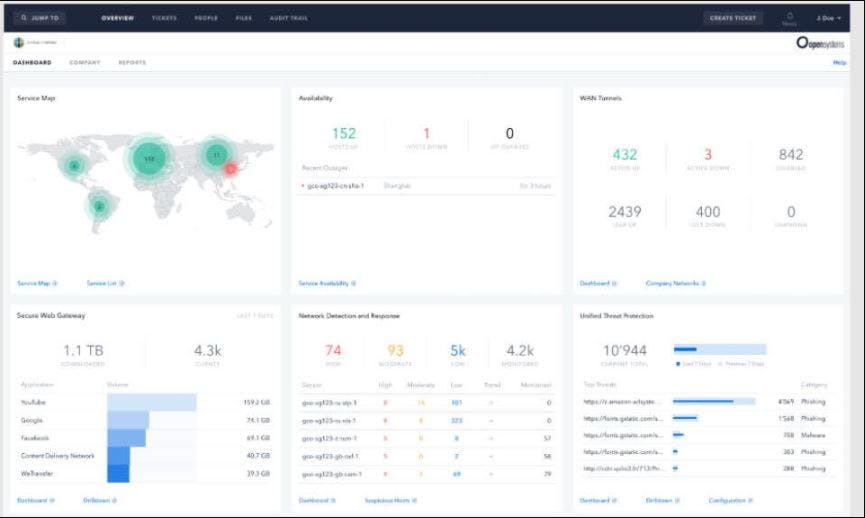Screen dimensions: 865x518
Task: Switch to the Tickets menu item
Action: pos(164,18)
